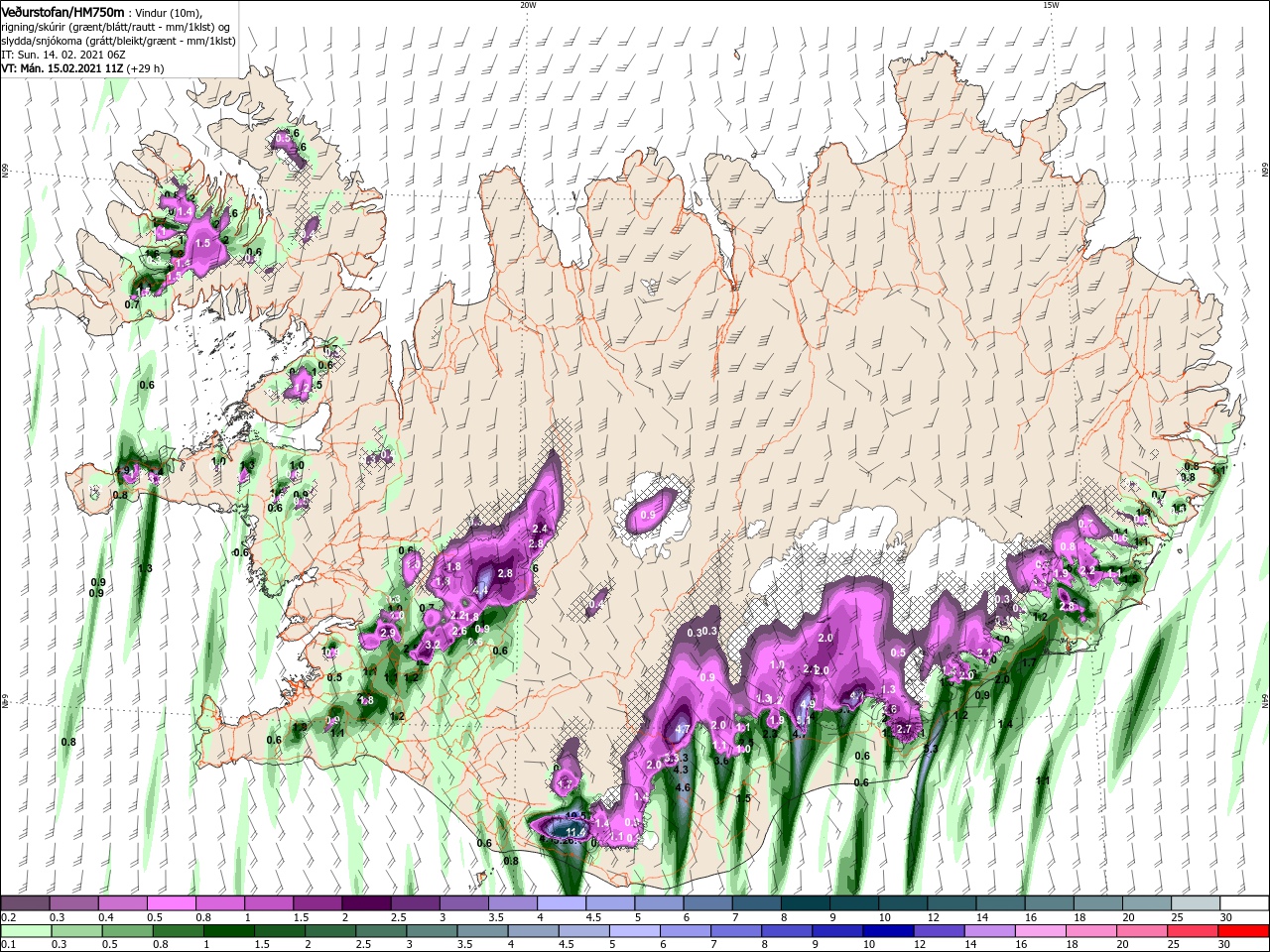Image resolution: width=1270 pixels, height=952 pixels.
Task: Click the '0.2' label in snow legend
Action: pos(7,917)
